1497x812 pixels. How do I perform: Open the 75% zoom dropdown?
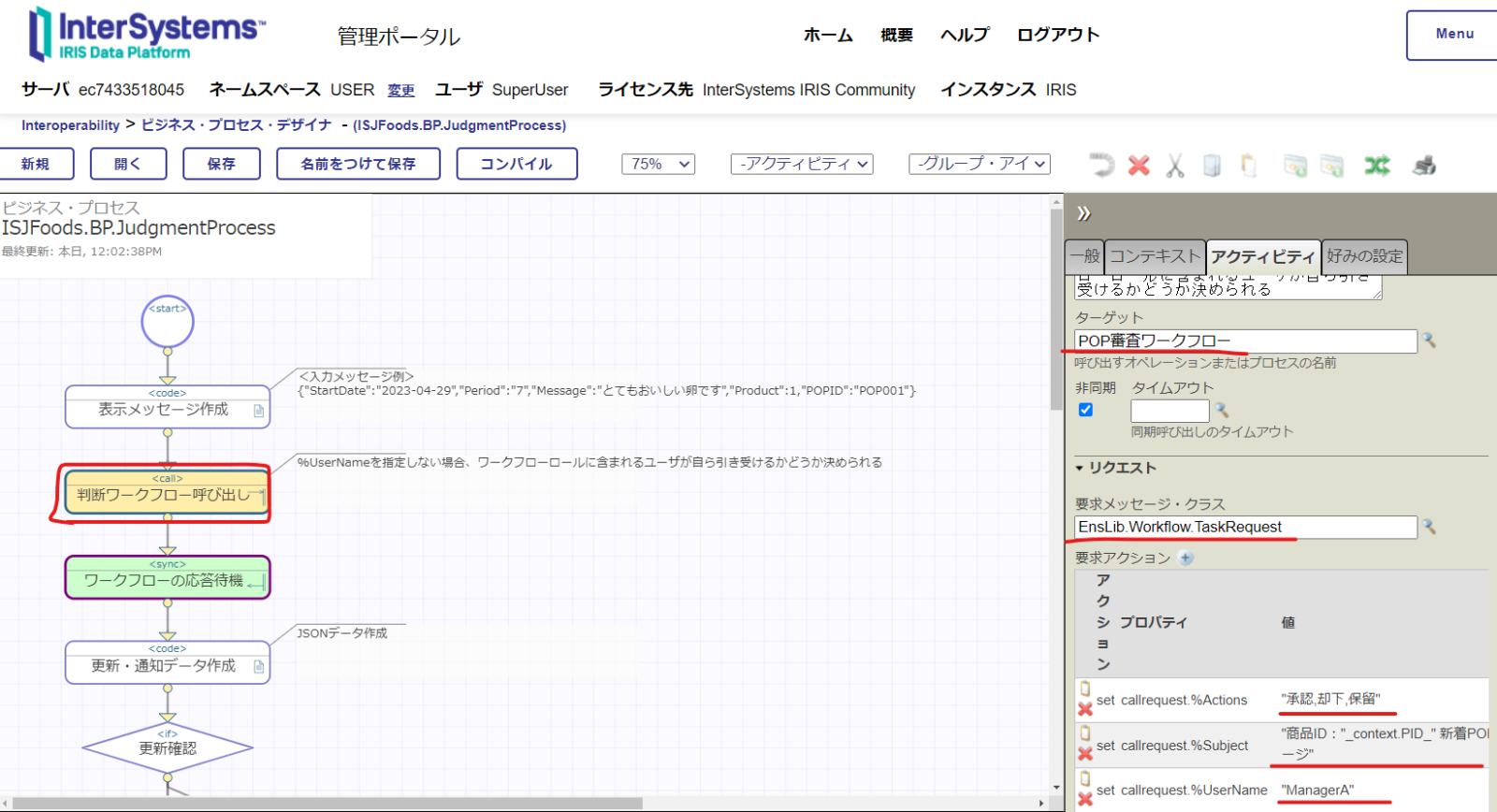pyautogui.click(x=659, y=164)
